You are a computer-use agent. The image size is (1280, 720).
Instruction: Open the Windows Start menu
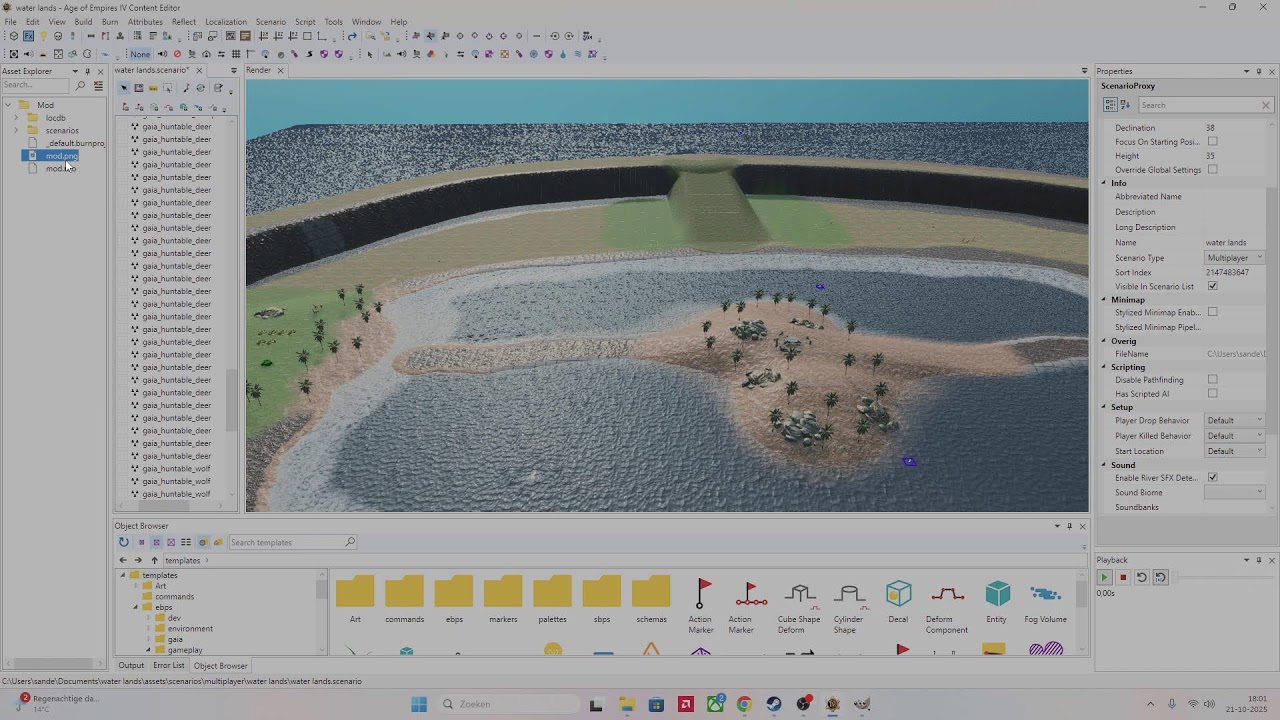point(419,704)
